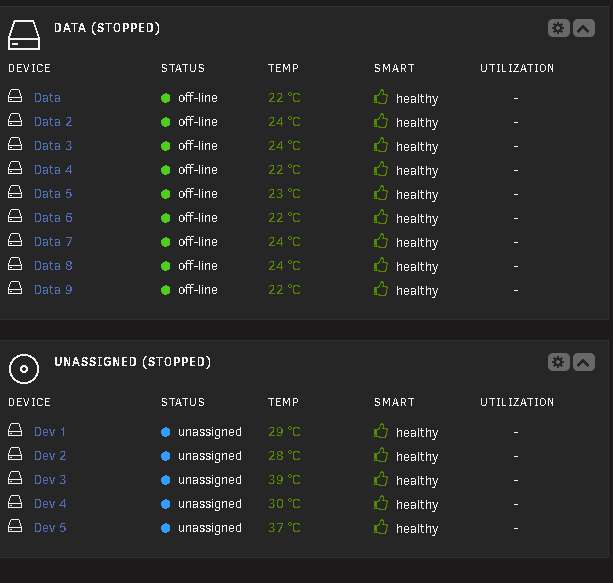The image size is (613, 583).
Task: Open the Dev 4 device link
Action: (x=50, y=504)
